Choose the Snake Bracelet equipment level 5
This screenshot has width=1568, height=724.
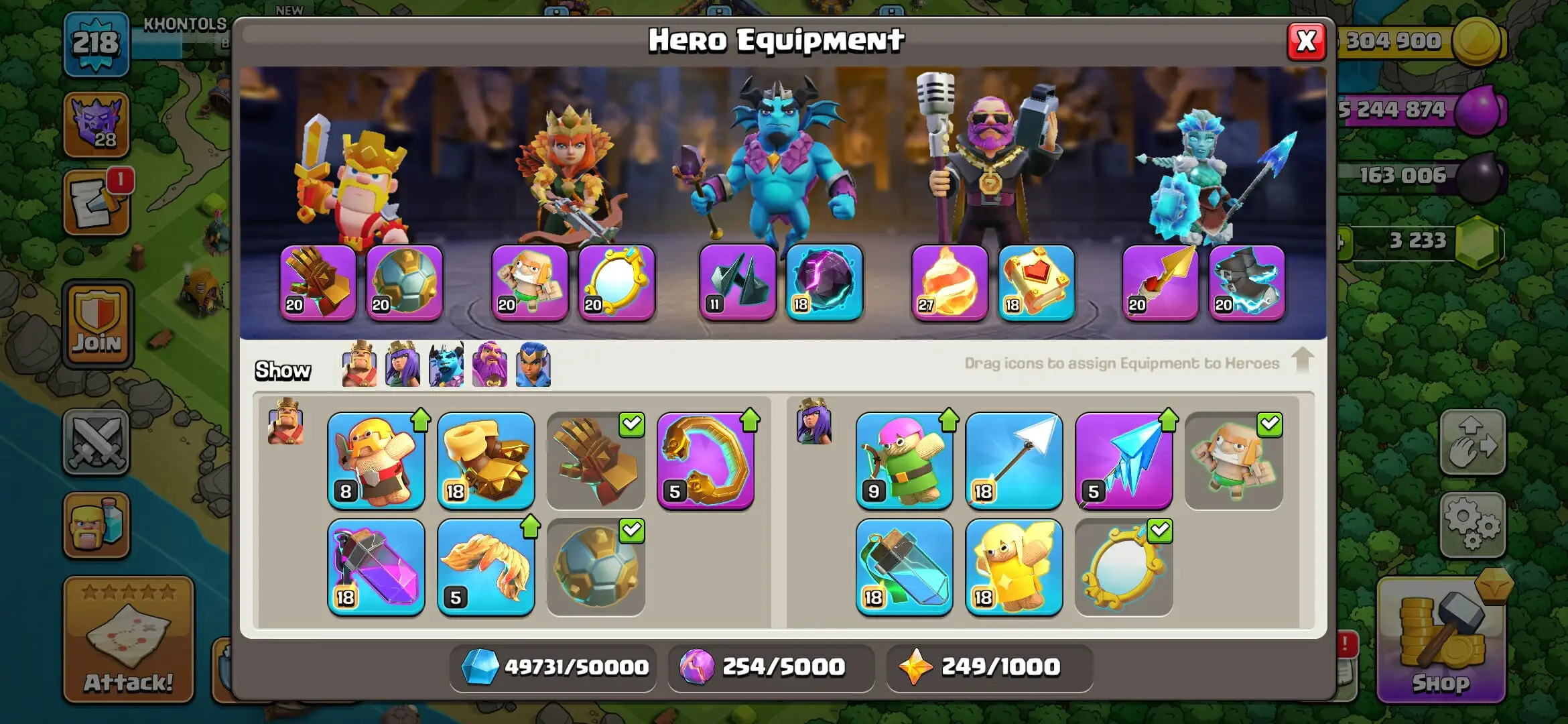706,461
